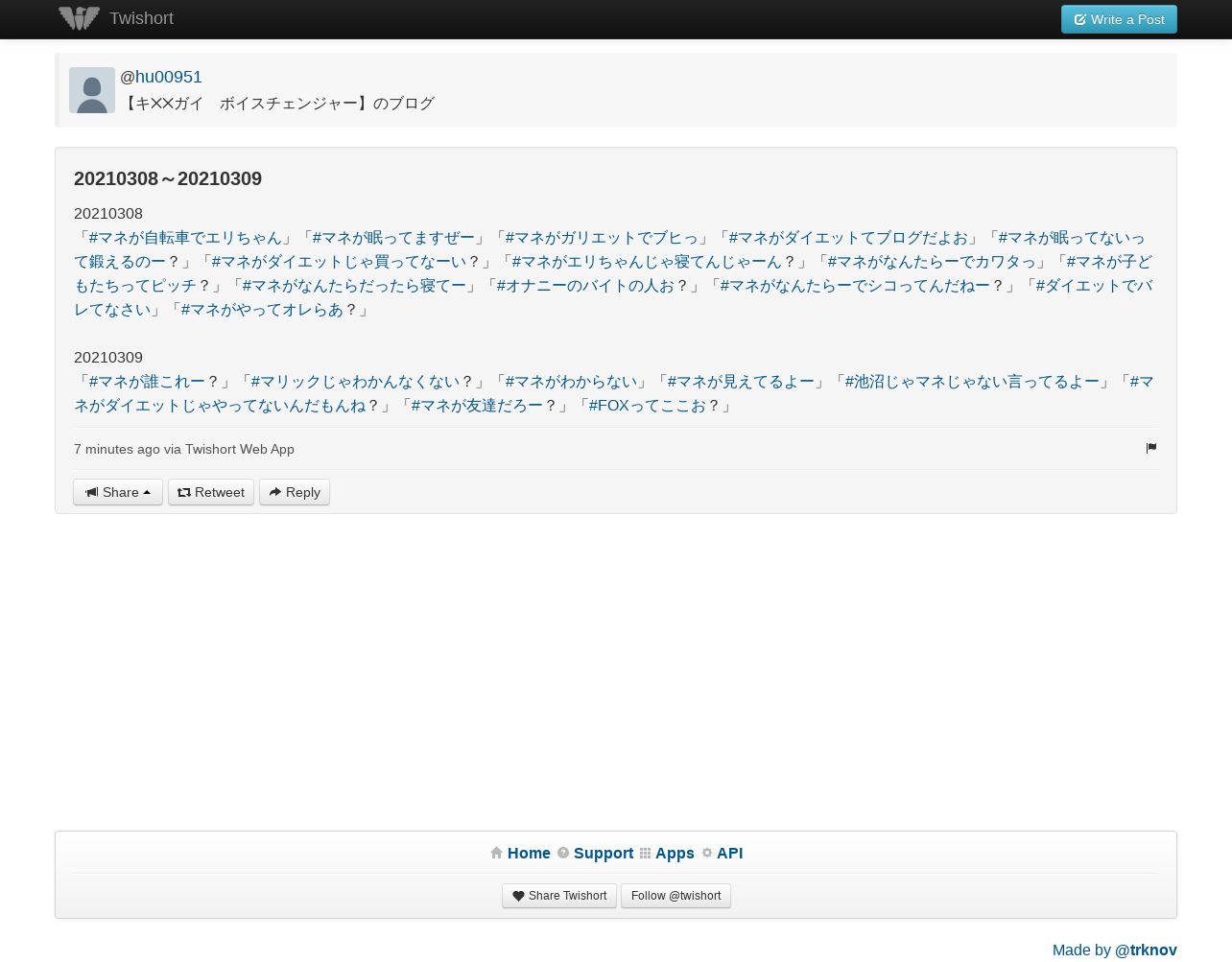The image size is (1232, 962).
Task: Open hashtag #マネが友達だろー
Action: click(477, 406)
